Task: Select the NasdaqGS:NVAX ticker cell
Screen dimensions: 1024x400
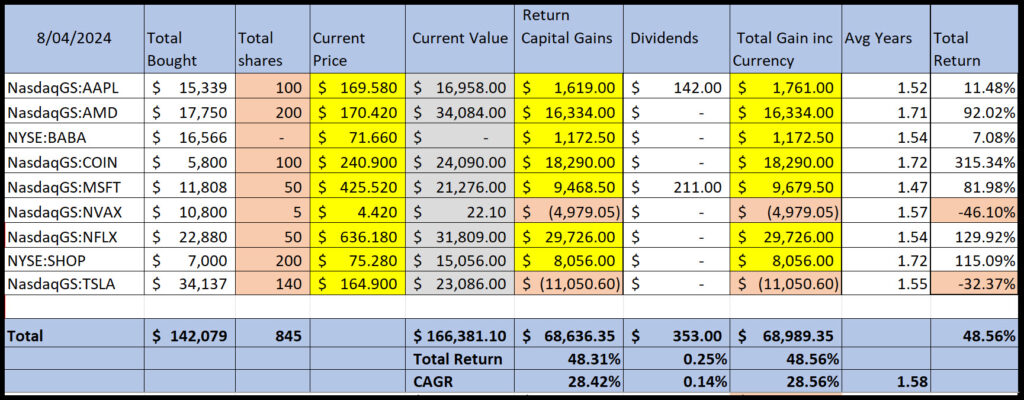Action: click(74, 212)
